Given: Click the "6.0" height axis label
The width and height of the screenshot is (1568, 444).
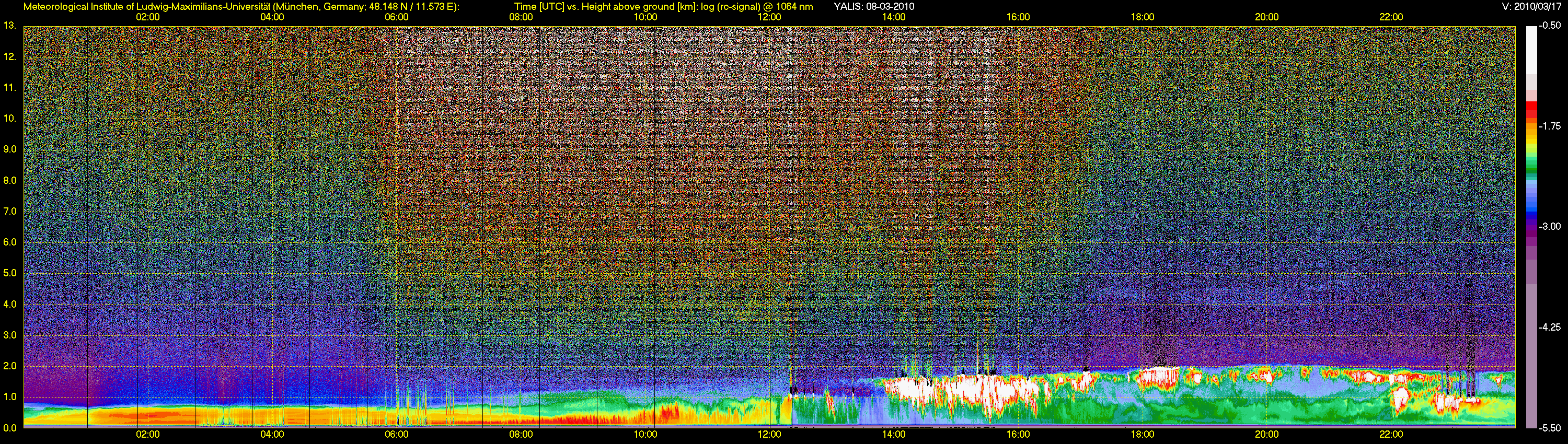Looking at the screenshot, I should [10, 242].
